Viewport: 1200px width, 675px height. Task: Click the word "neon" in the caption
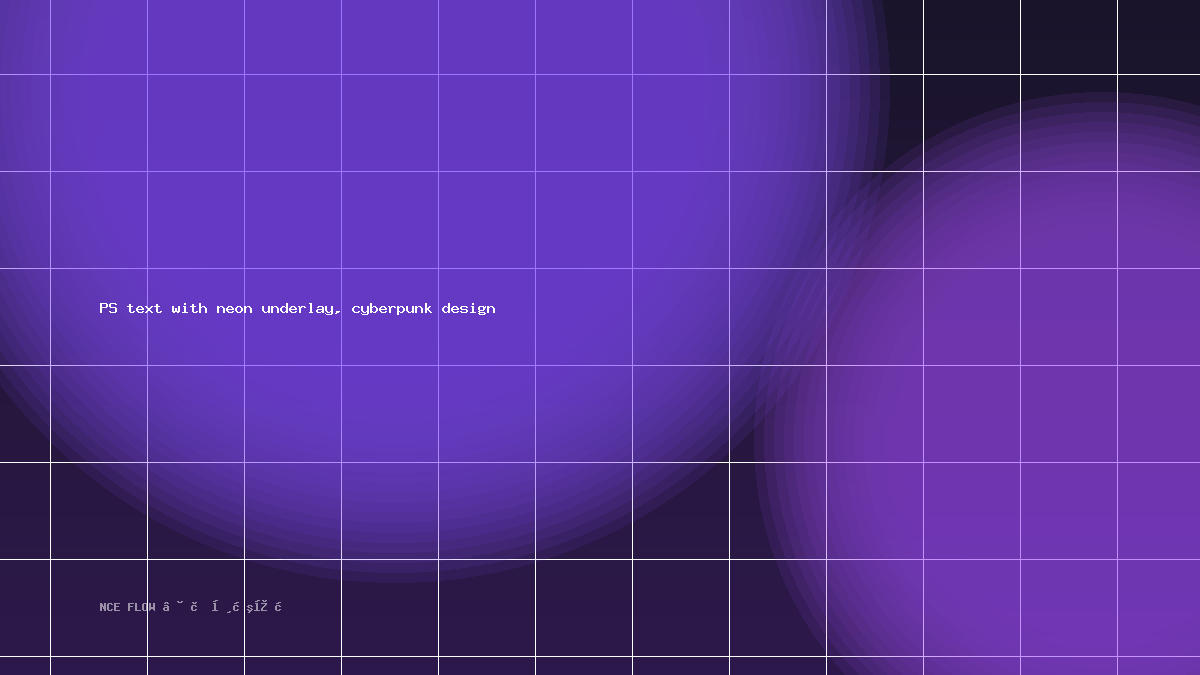(234, 308)
